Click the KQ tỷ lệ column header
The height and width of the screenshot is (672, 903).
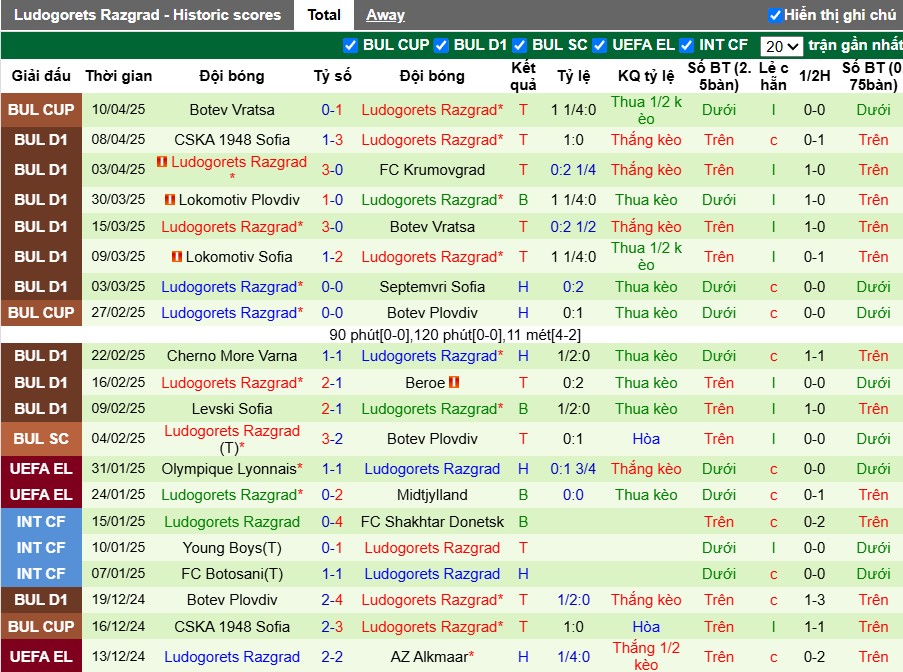(646, 76)
